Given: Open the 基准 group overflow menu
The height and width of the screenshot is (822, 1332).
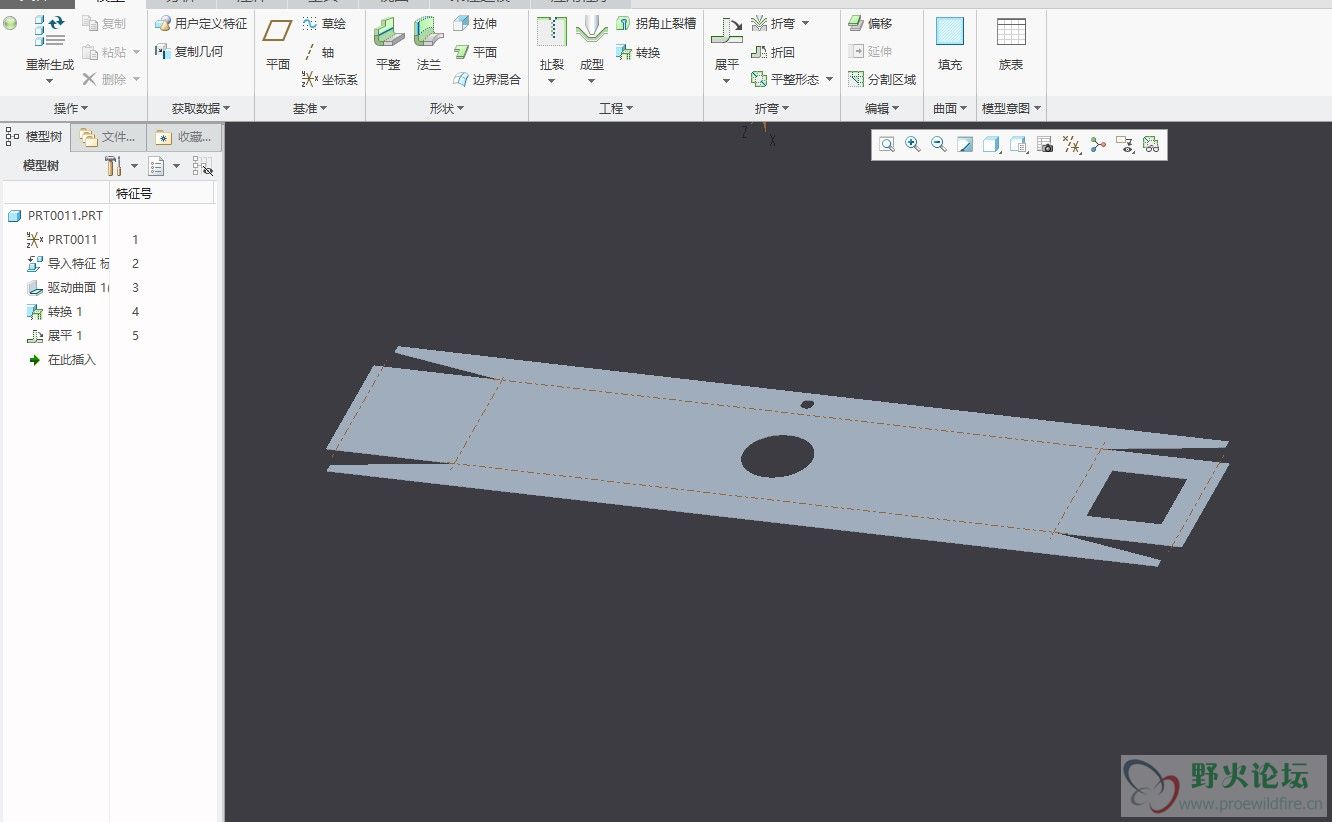Looking at the screenshot, I should (x=310, y=108).
